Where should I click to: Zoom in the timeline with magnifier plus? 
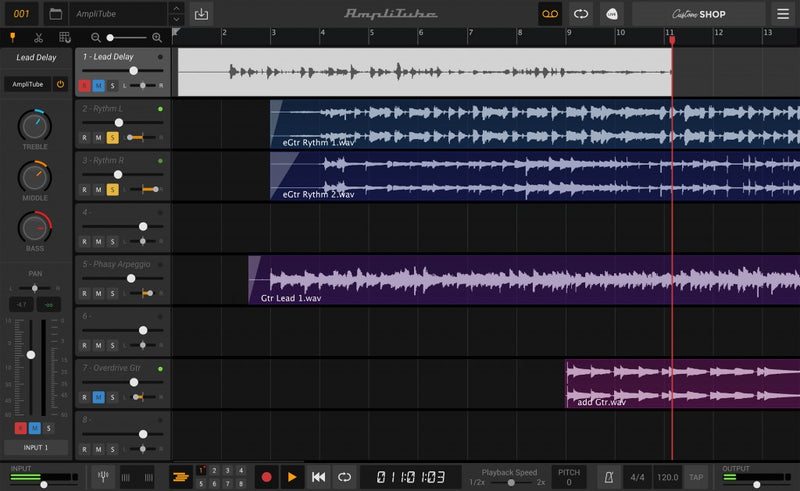tap(157, 37)
